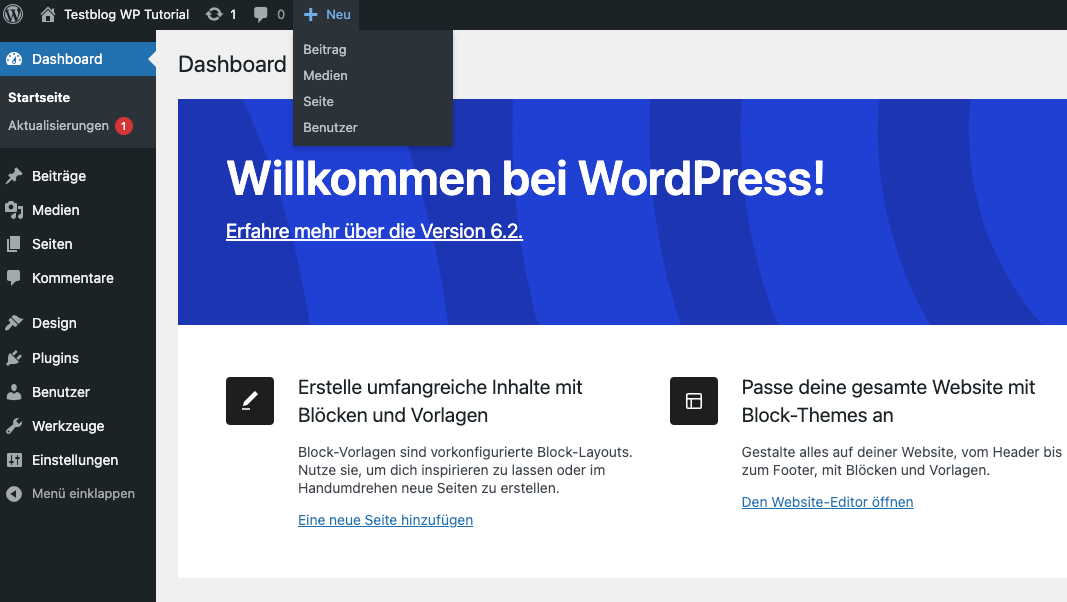Viewport: 1067px width, 602px height.
Task: Click Den Website-Editor öffnen link
Action: pyautogui.click(x=827, y=502)
